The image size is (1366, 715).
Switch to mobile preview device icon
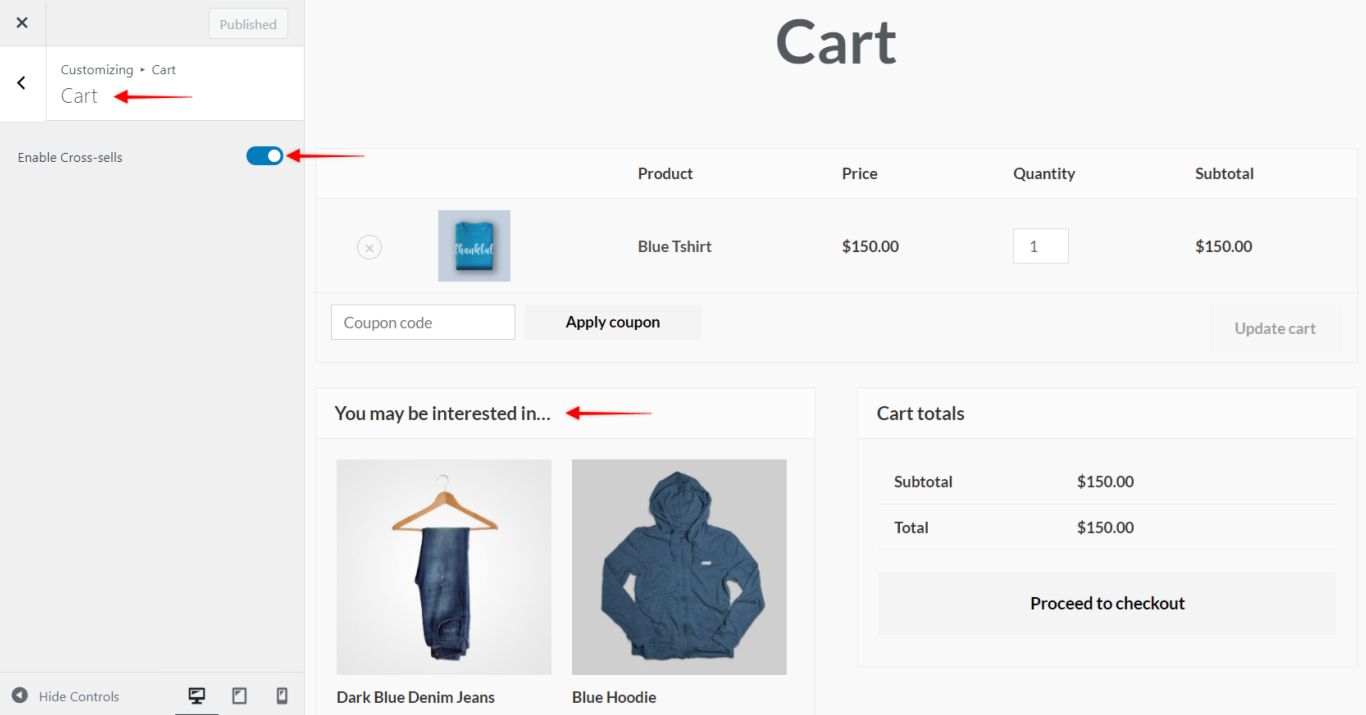coord(282,696)
